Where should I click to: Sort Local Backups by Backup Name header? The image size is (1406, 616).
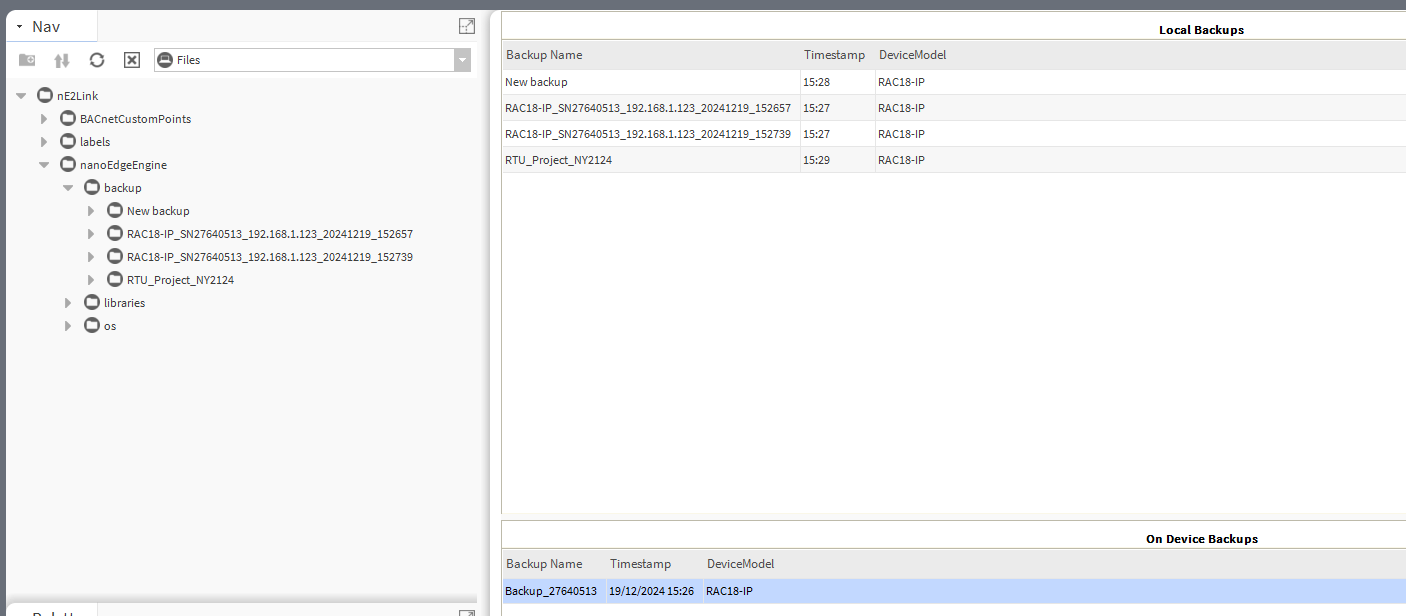coord(544,55)
